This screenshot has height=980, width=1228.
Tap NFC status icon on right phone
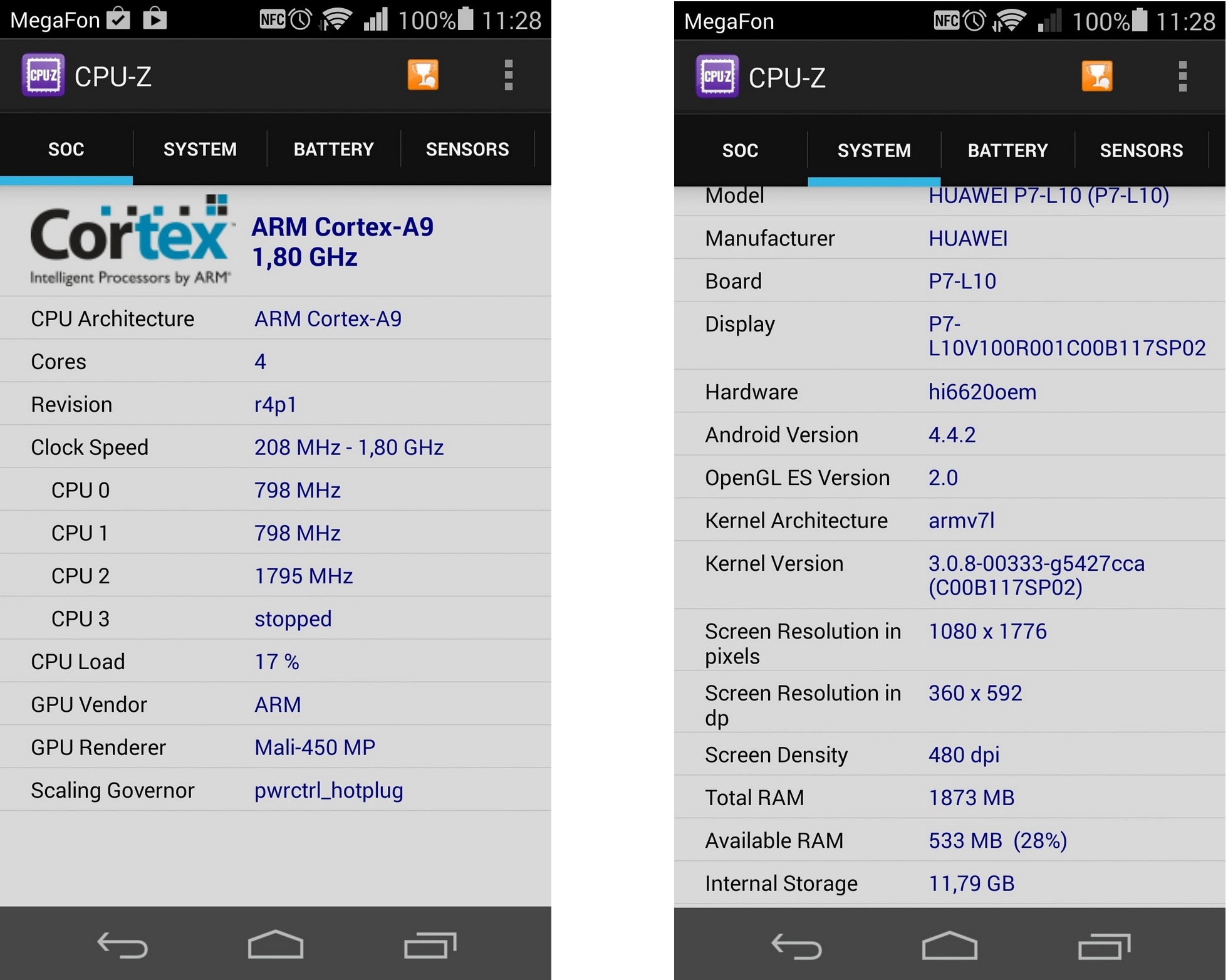click(x=947, y=21)
